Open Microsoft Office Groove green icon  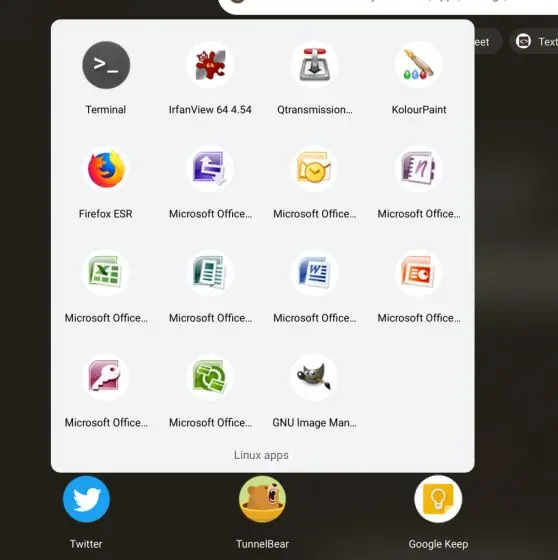(x=210, y=377)
